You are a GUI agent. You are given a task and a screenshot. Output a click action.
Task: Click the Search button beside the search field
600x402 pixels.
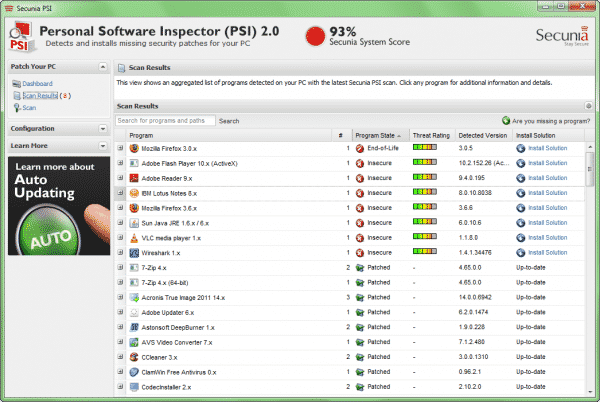coord(229,121)
